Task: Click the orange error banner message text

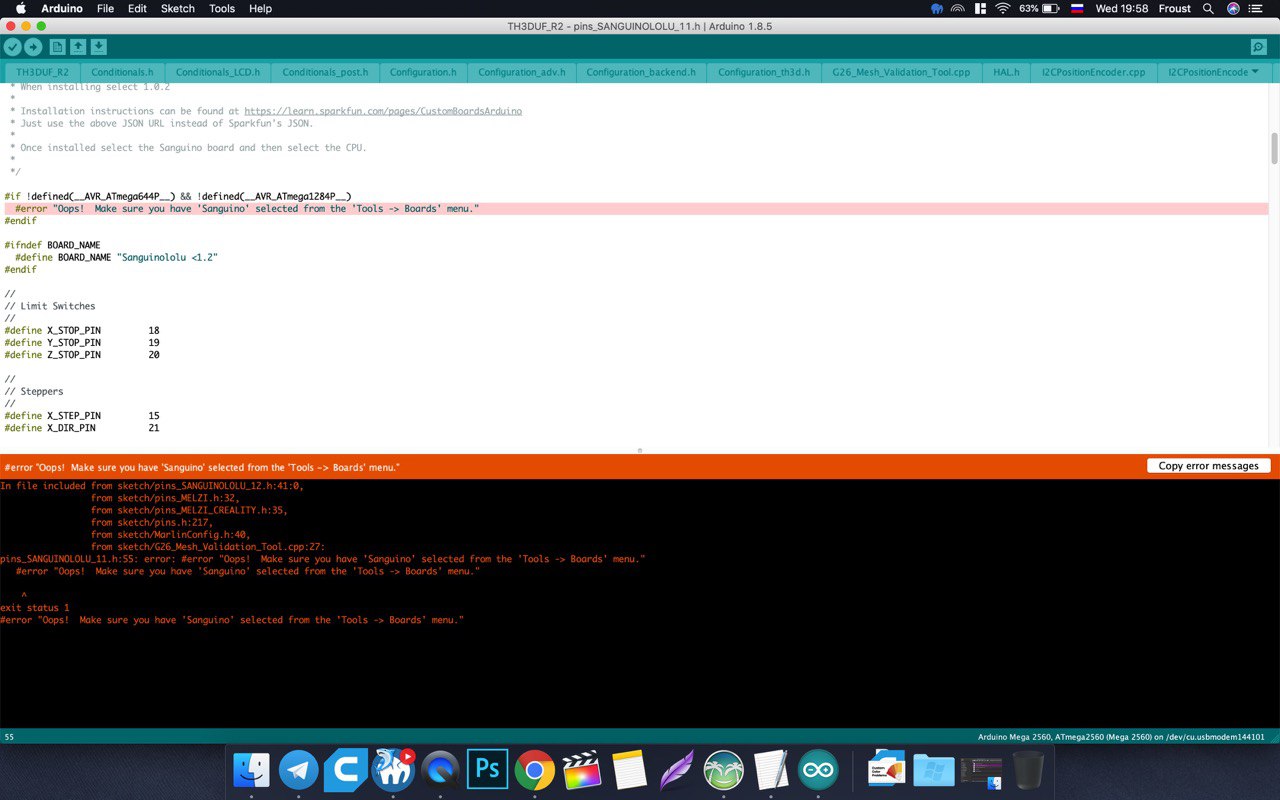Action: tap(202, 467)
